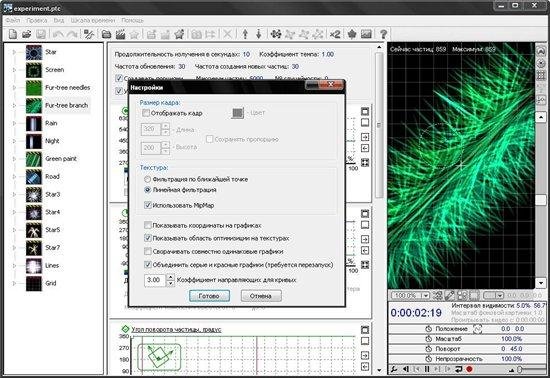This screenshot has width=550, height=378.
Task: Click the loop playback icon
Action: [x=458, y=369]
